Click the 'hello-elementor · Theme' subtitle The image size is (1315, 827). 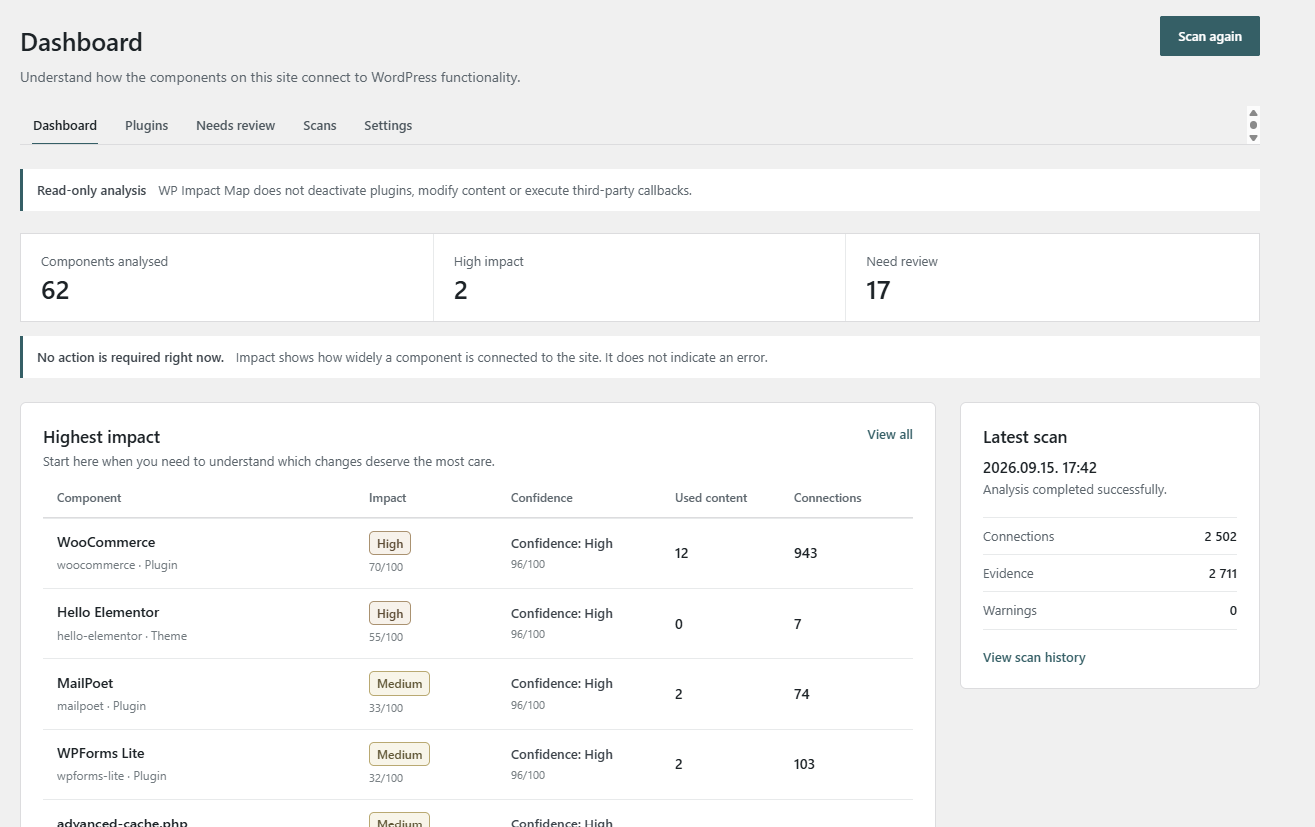(x=122, y=635)
